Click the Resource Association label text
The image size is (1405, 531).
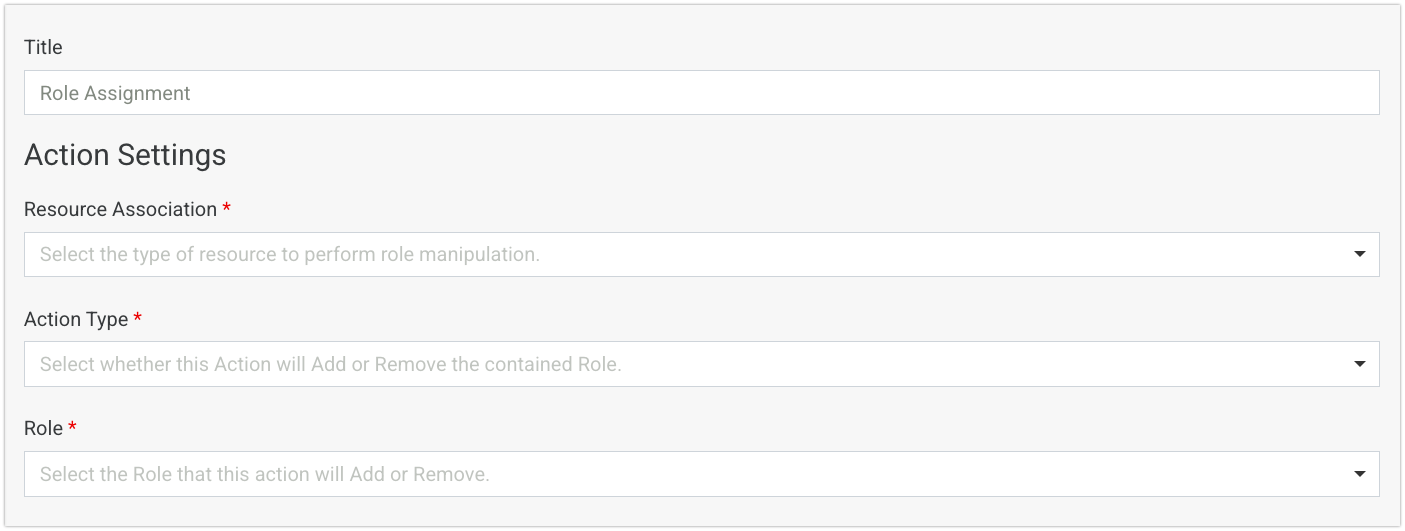pyautogui.click(x=120, y=209)
